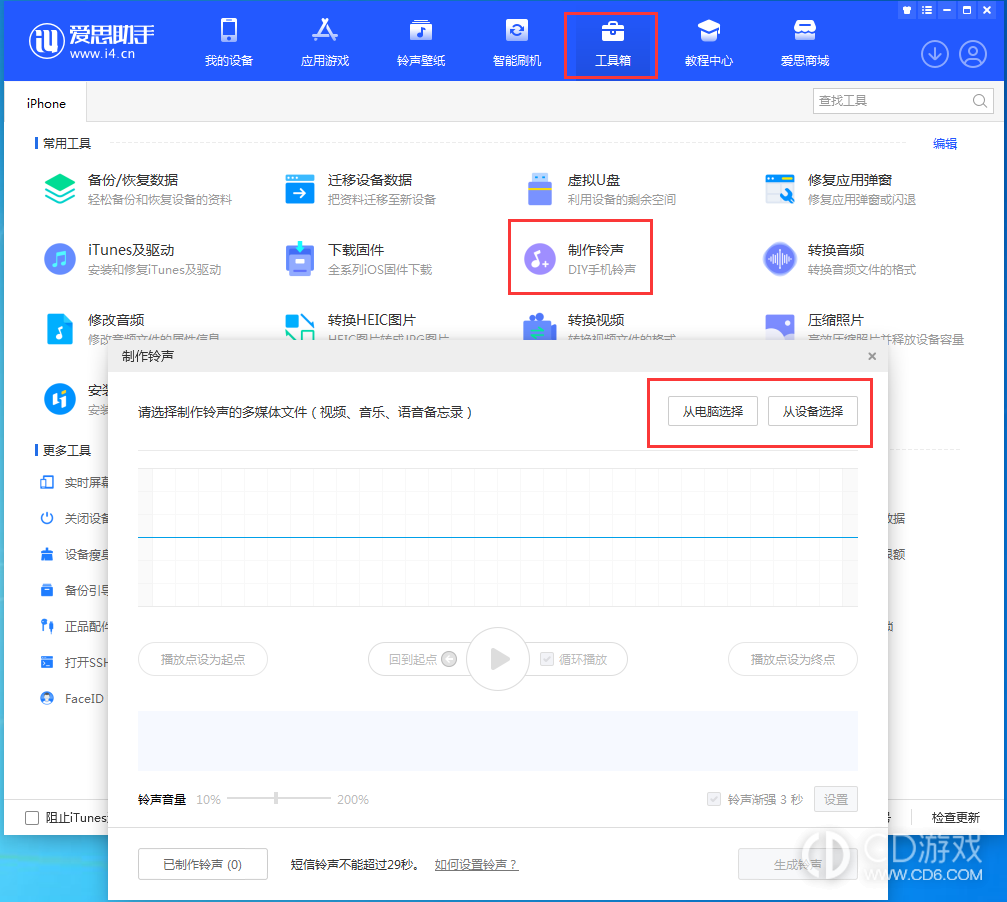
Task: Enable 循环播放 loop playback
Action: click(x=547, y=659)
